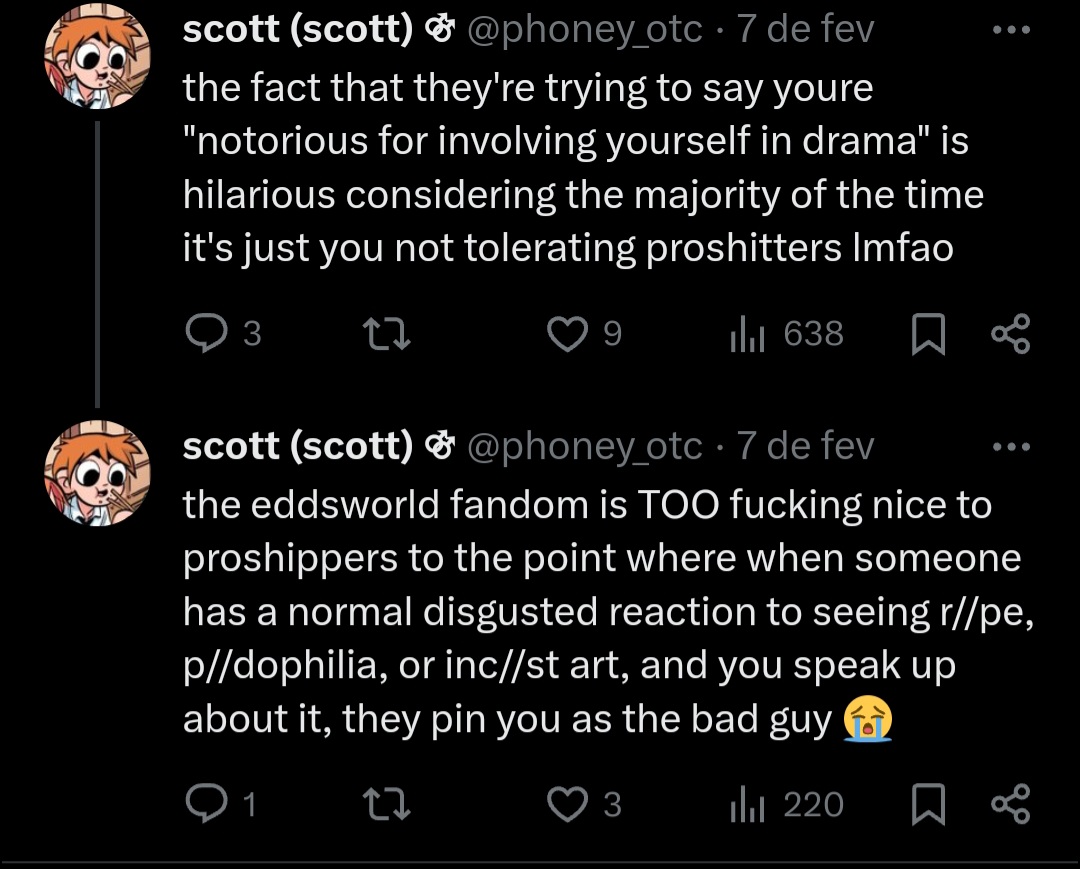The height and width of the screenshot is (869, 1080).
Task: Open more options on second tweet
Action: (x=1009, y=446)
